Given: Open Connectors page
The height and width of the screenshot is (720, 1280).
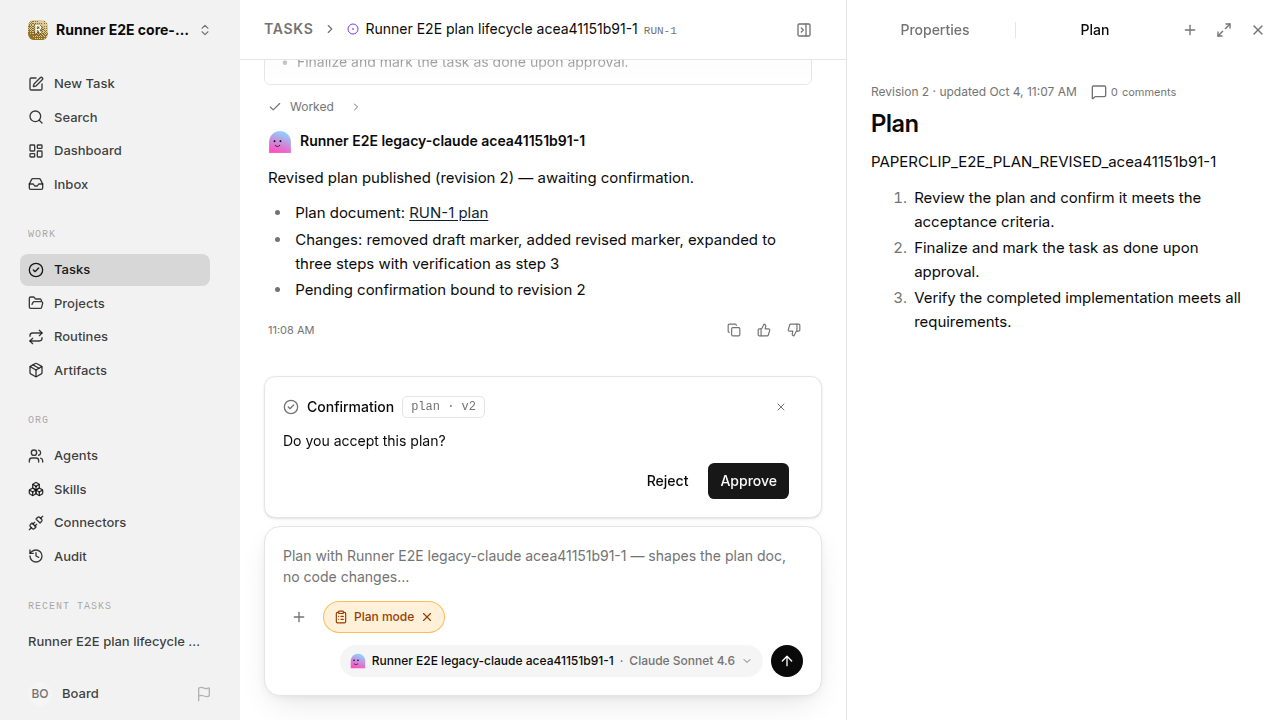Looking at the screenshot, I should pyautogui.click(x=115, y=523).
